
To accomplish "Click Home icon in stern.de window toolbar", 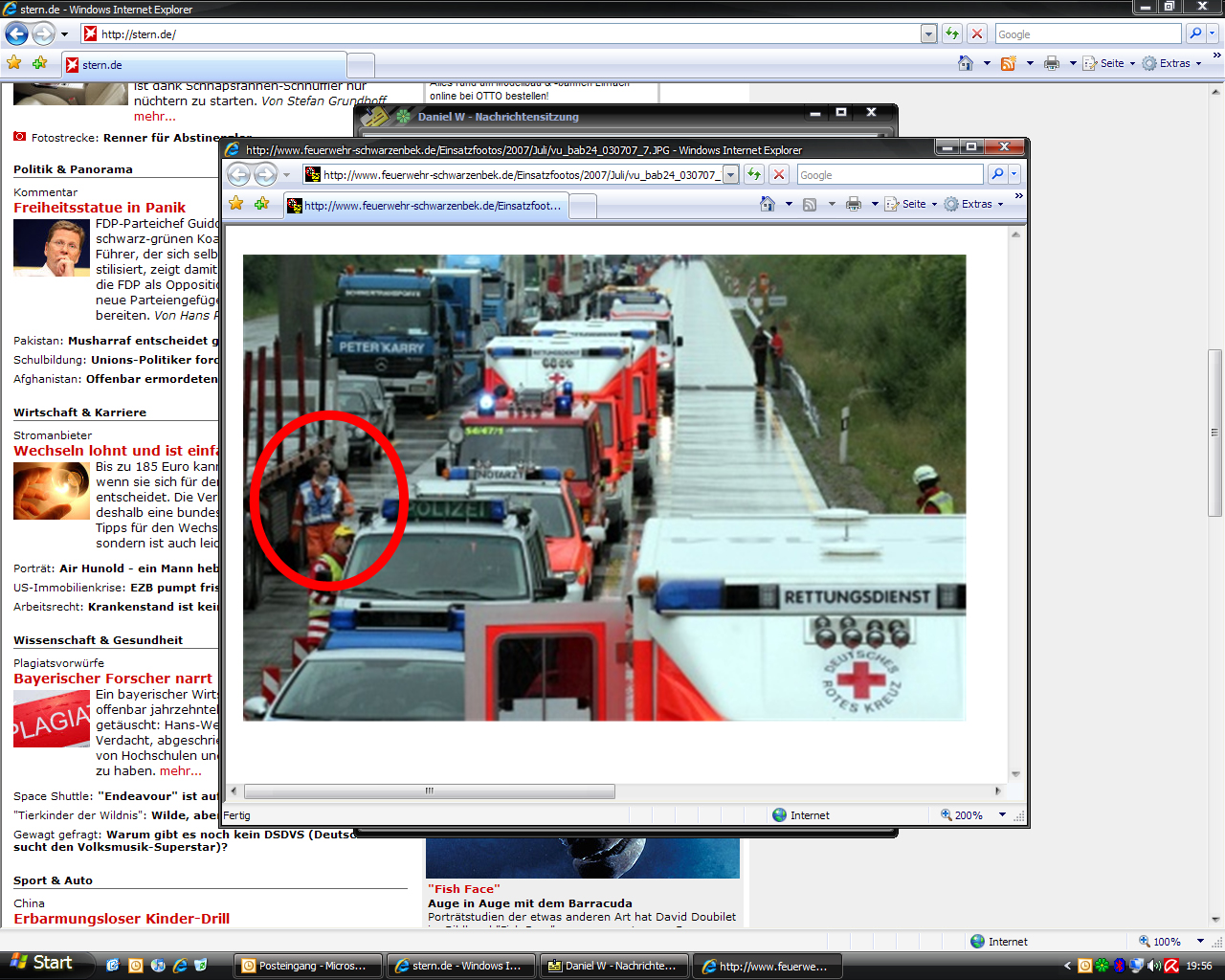I will click(x=966, y=63).
